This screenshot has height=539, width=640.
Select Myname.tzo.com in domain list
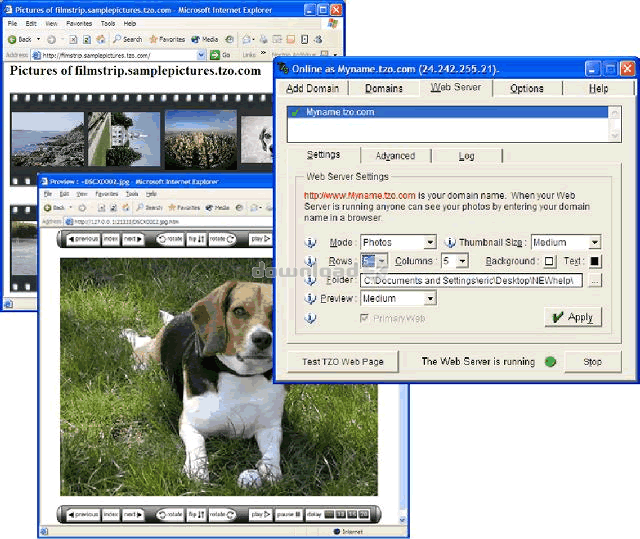tap(447, 112)
